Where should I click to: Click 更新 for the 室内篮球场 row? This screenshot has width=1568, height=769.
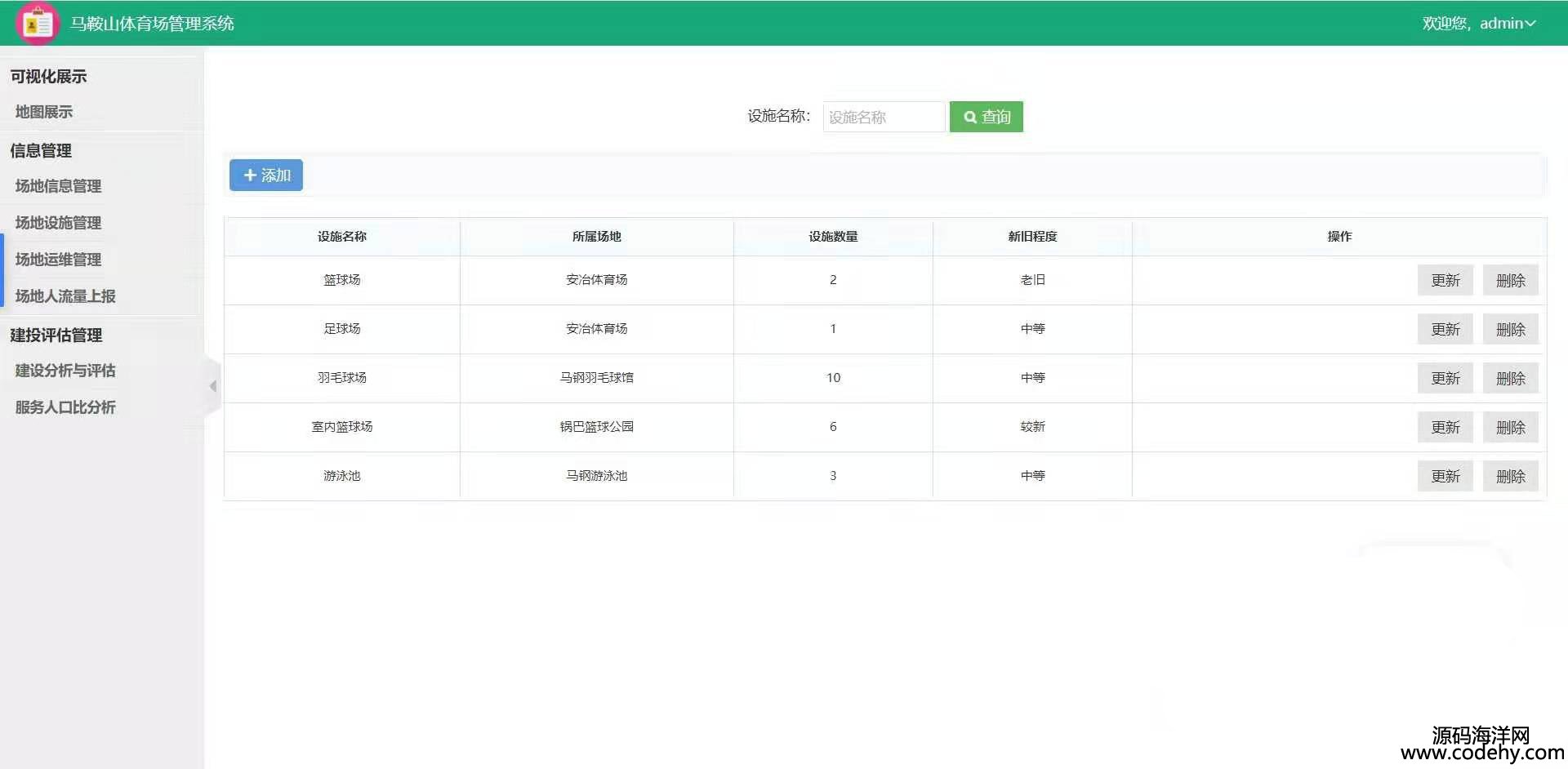tap(1445, 427)
